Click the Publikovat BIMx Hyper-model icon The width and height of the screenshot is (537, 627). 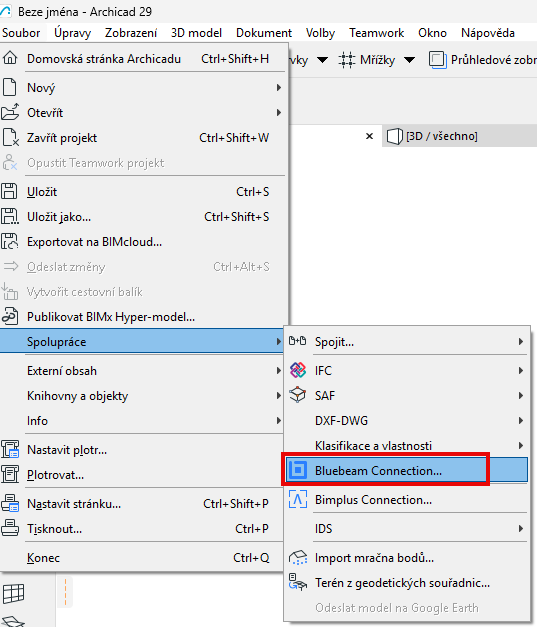click(x=10, y=316)
